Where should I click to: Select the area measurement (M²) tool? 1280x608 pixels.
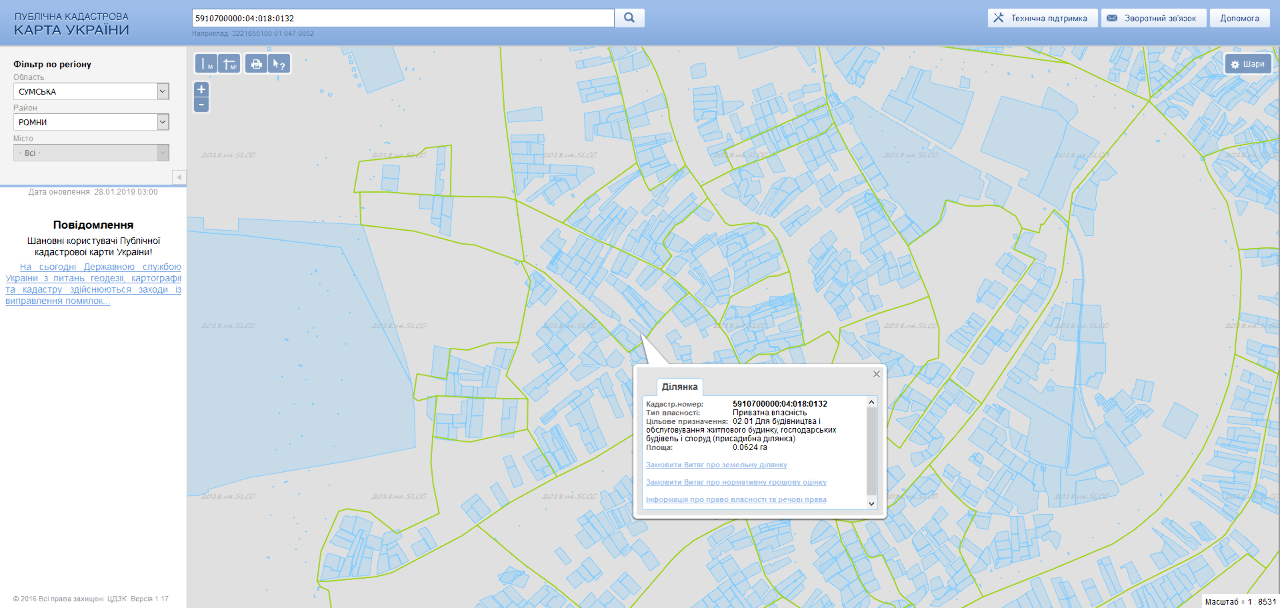(229, 64)
